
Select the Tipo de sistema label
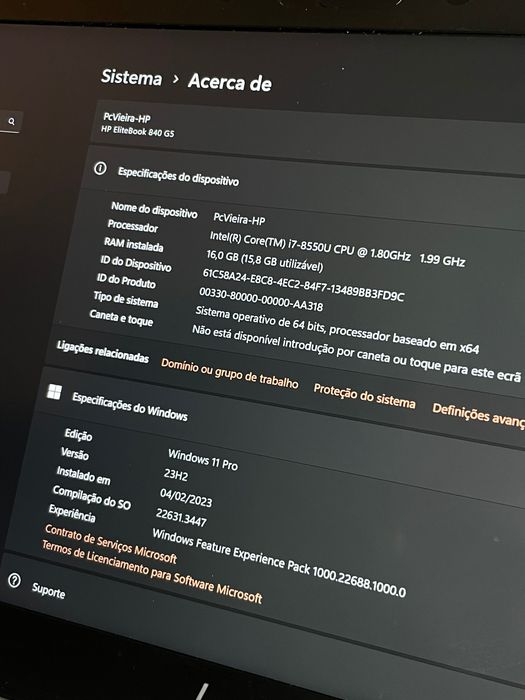[126, 299]
